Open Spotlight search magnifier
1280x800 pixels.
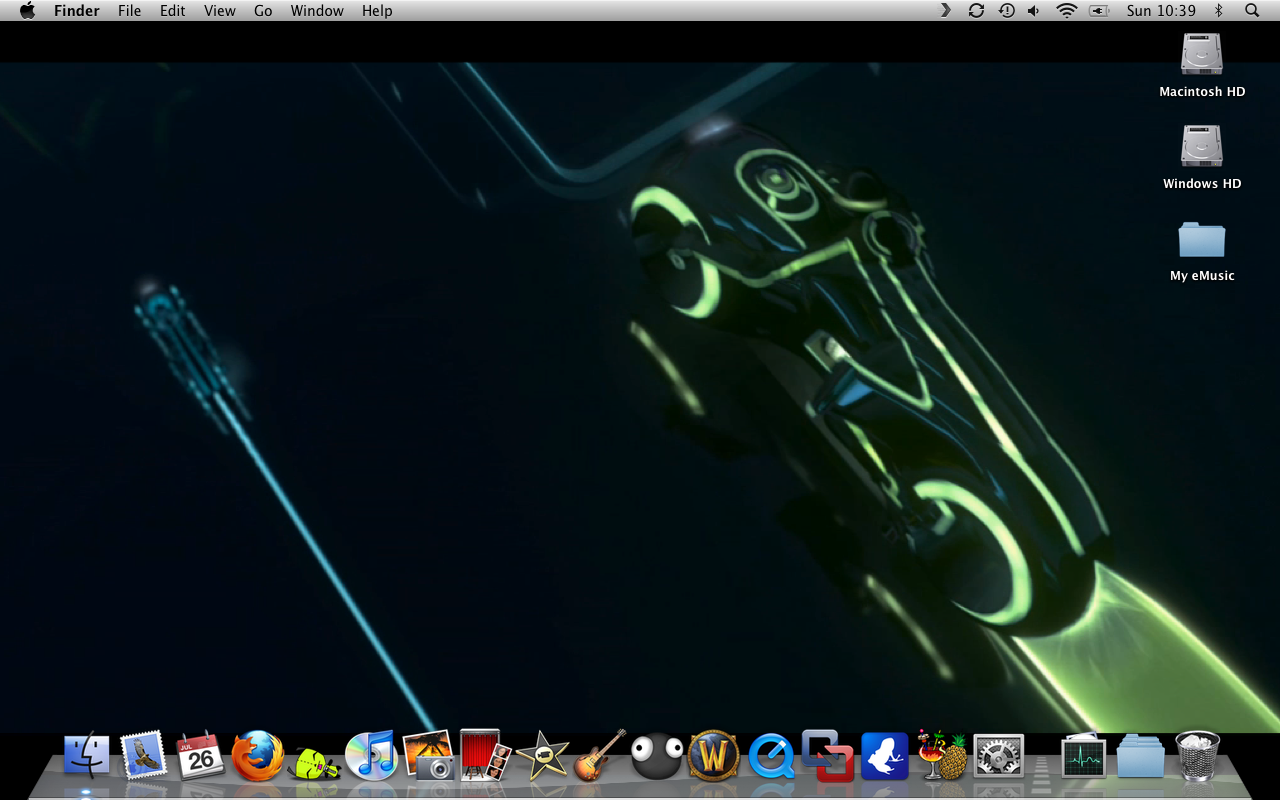coord(1252,11)
